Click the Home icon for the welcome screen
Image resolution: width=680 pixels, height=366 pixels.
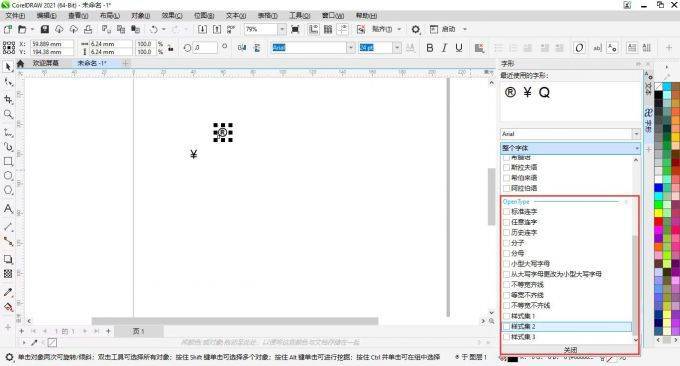(x=20, y=63)
